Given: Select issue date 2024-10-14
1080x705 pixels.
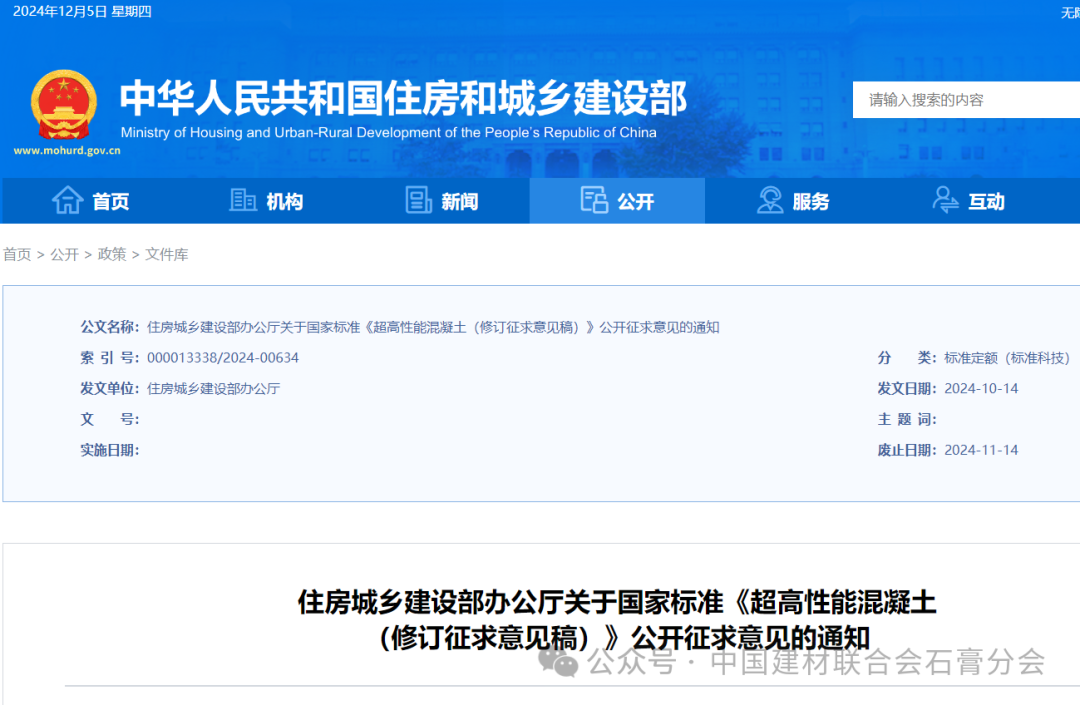Looking at the screenshot, I should coord(981,389).
